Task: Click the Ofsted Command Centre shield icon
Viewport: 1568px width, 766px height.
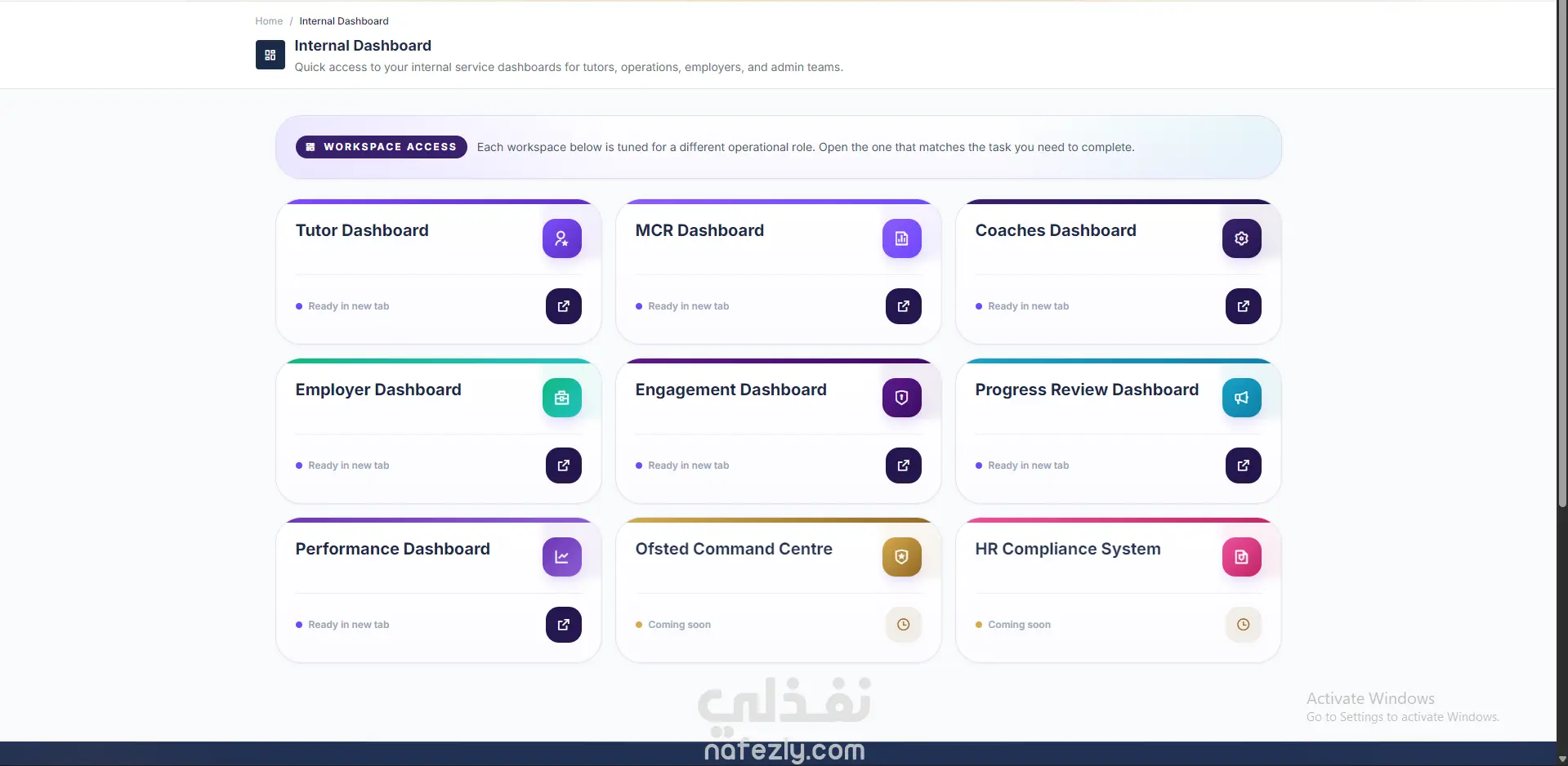Action: click(x=902, y=557)
